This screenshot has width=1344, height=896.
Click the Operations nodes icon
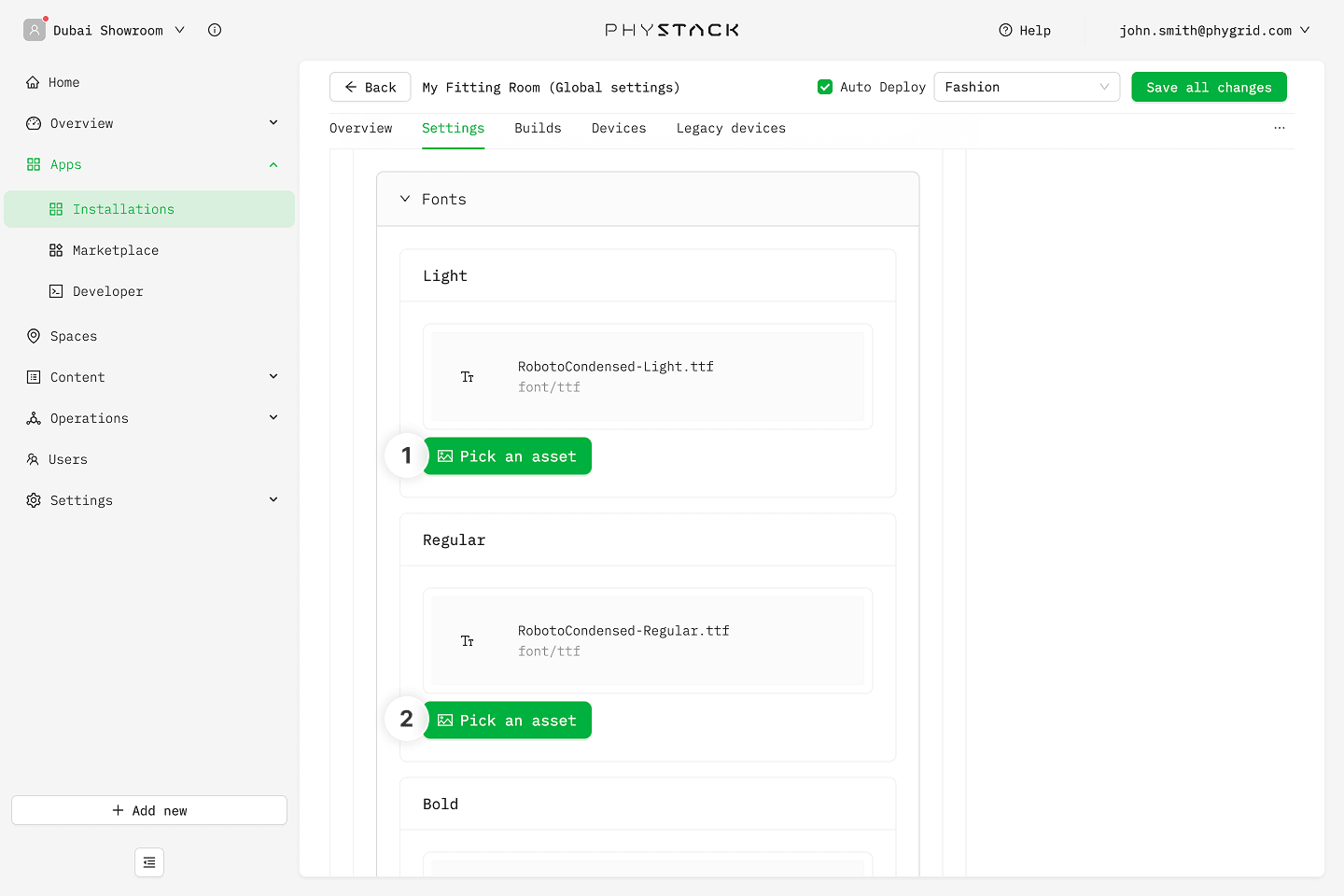[x=34, y=418]
